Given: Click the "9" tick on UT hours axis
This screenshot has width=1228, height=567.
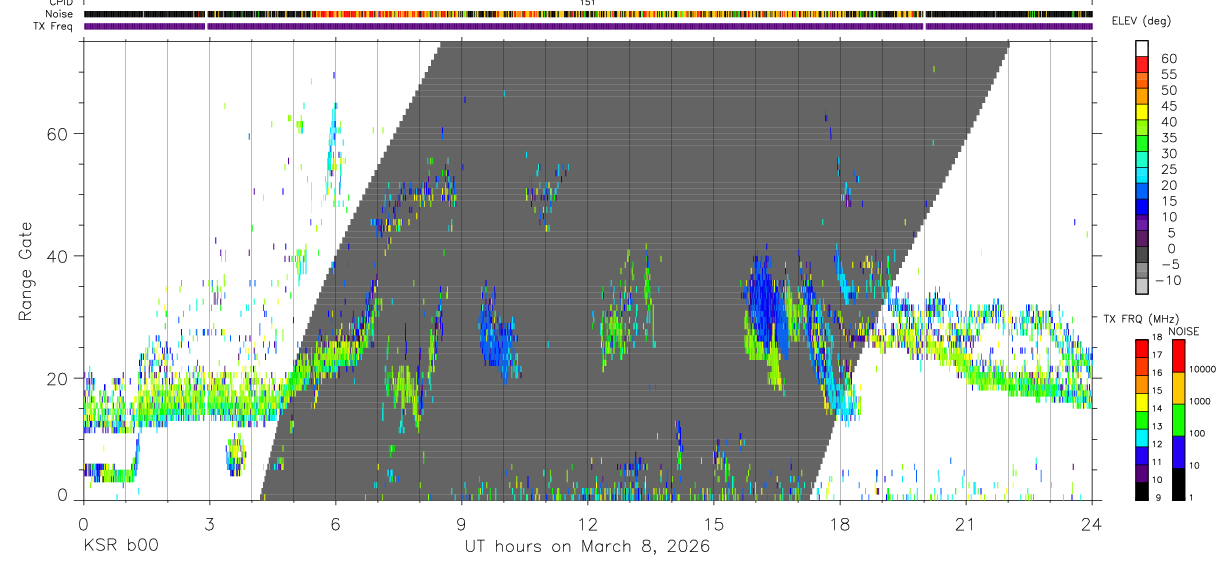Looking at the screenshot, I should point(461,524).
